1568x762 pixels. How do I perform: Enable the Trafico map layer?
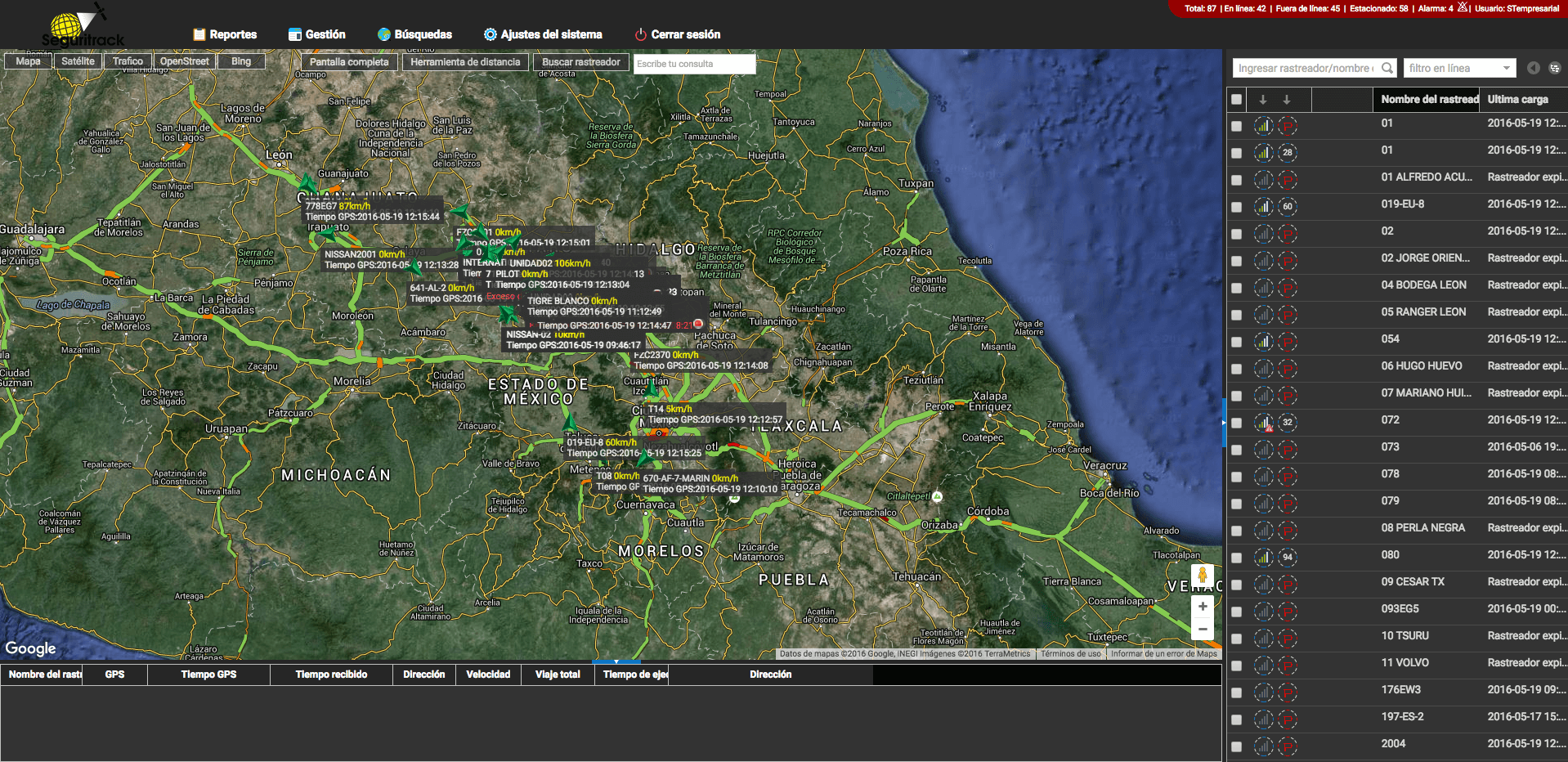[128, 61]
